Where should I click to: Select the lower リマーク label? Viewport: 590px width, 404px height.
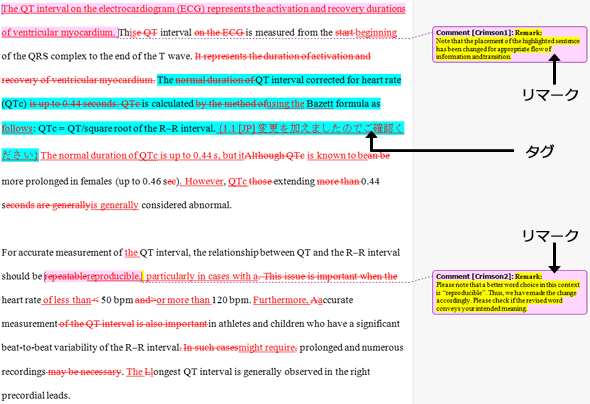550,235
